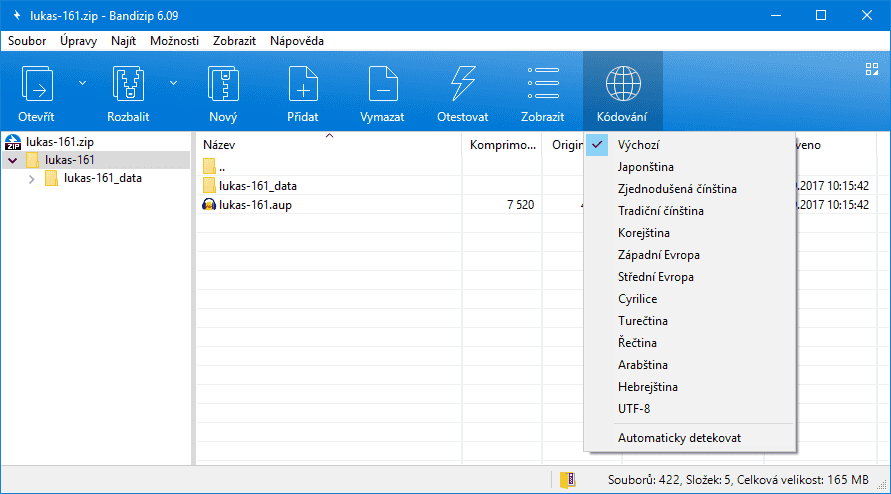Minimize the Bandizip window
The image size is (891, 494).
point(776,15)
